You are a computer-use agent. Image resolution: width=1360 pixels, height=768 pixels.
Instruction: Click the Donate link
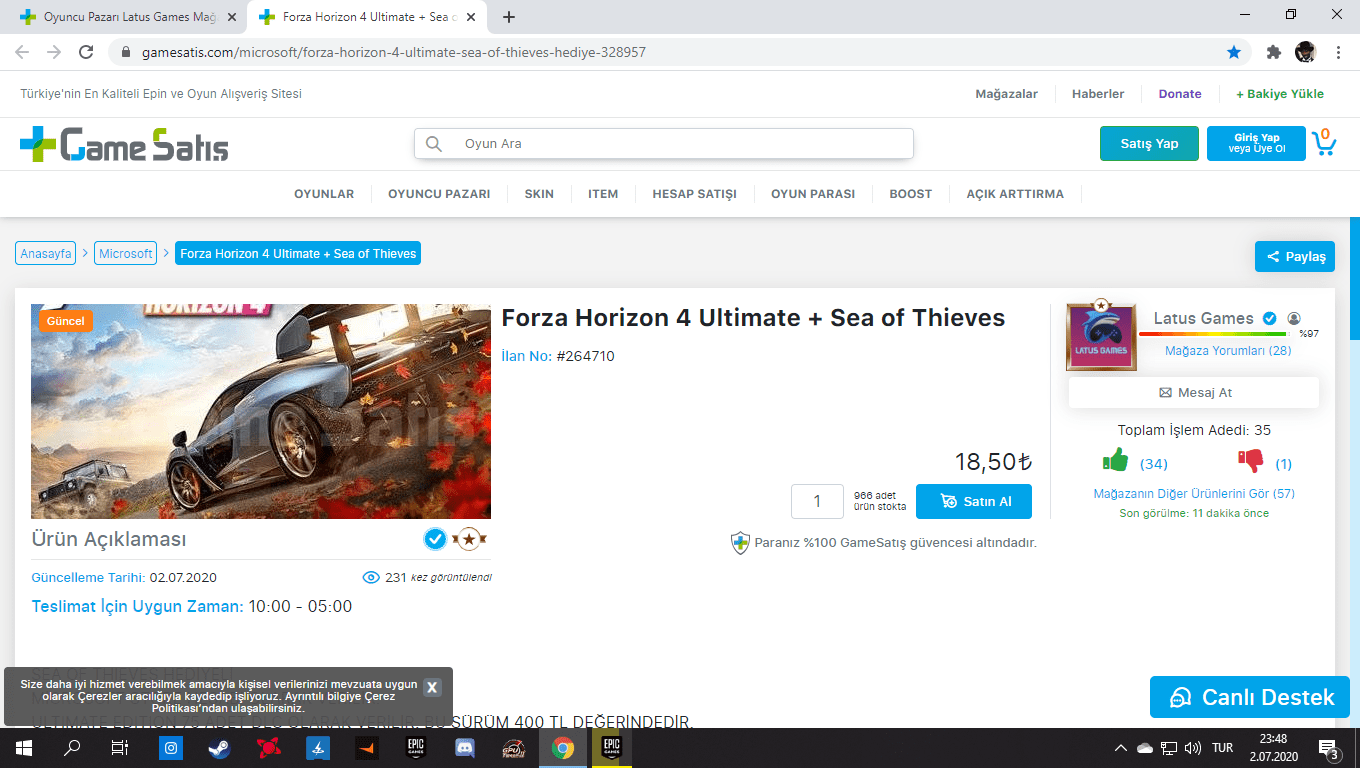click(1180, 94)
